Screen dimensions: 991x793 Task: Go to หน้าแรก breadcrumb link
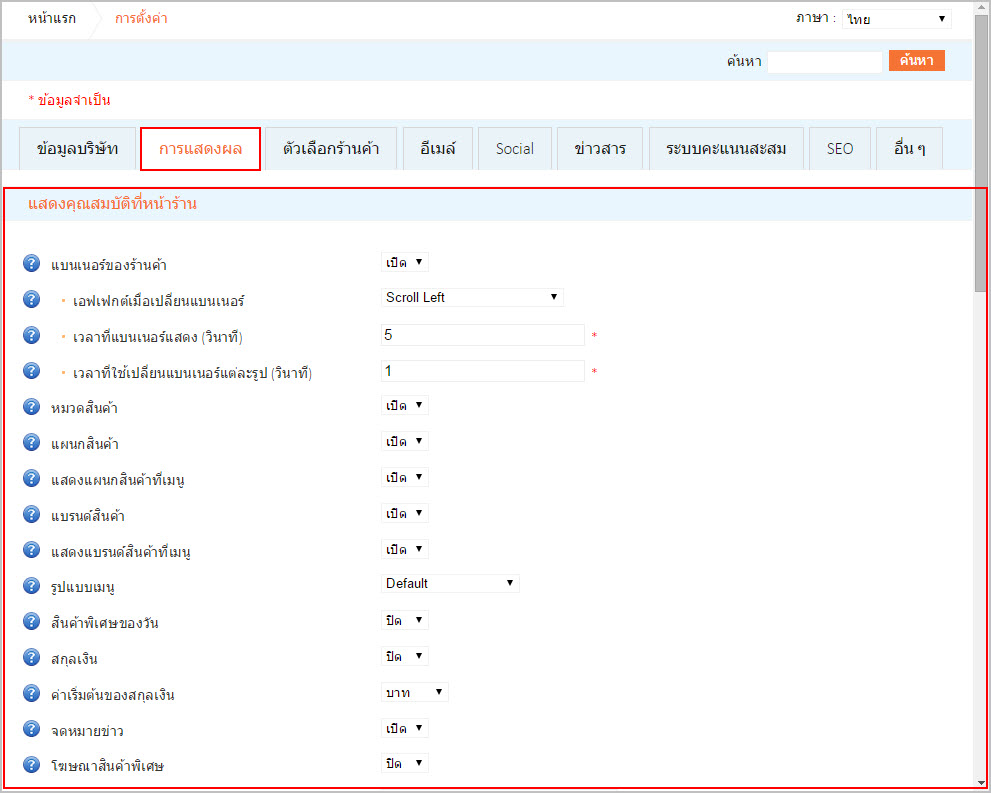(51, 19)
